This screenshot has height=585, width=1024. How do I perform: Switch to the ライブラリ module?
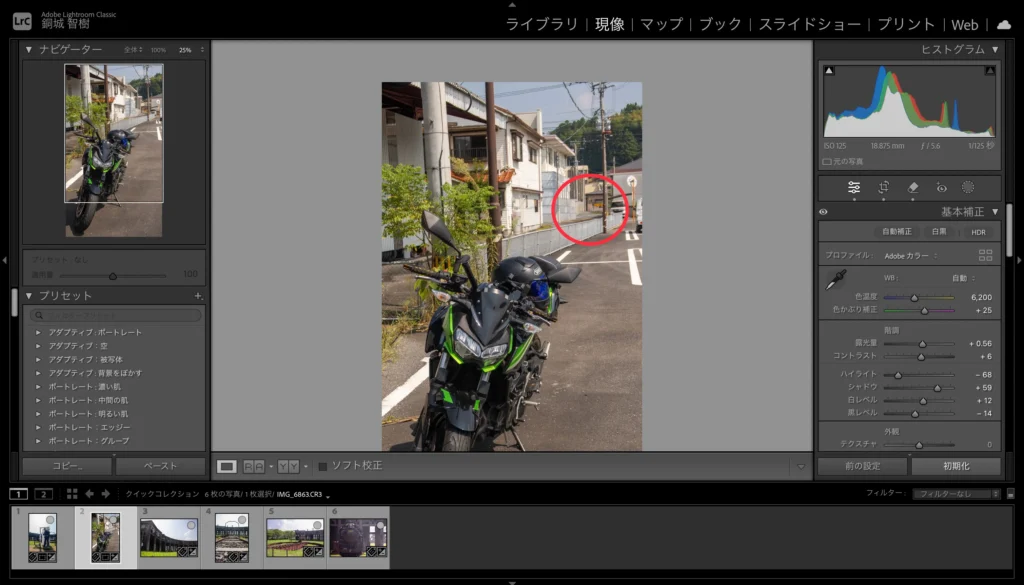[541, 24]
